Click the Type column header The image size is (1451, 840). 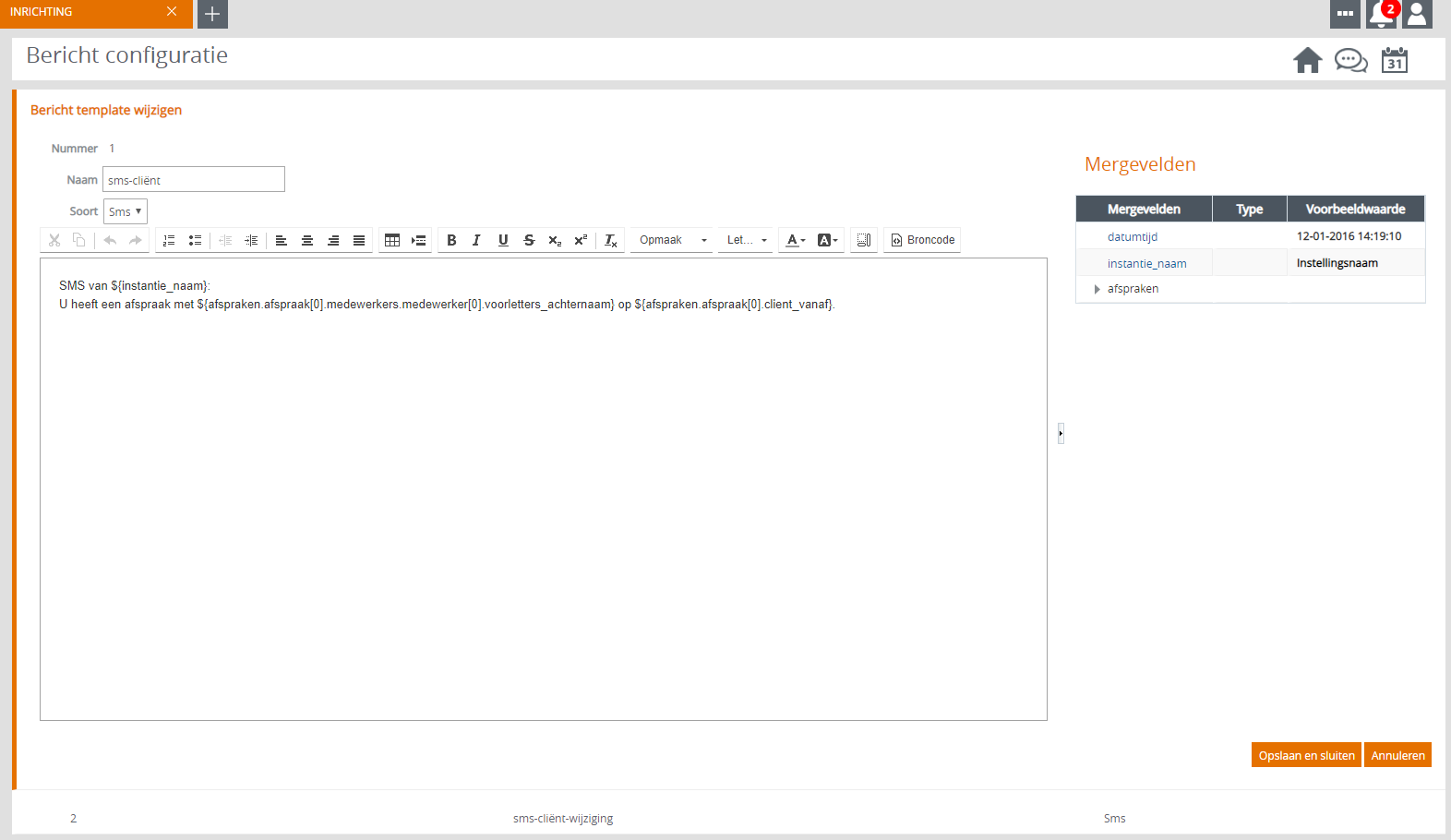(1250, 209)
